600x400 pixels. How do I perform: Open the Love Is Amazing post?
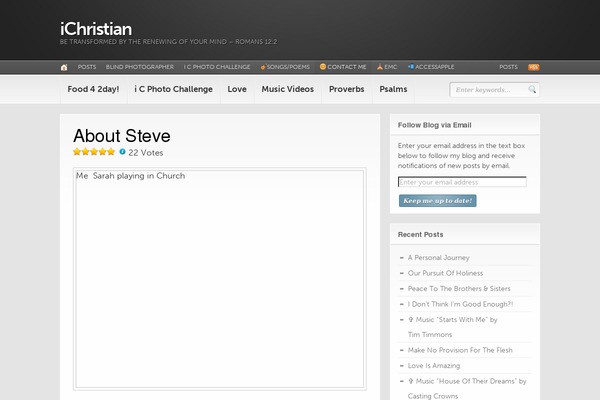(x=434, y=366)
